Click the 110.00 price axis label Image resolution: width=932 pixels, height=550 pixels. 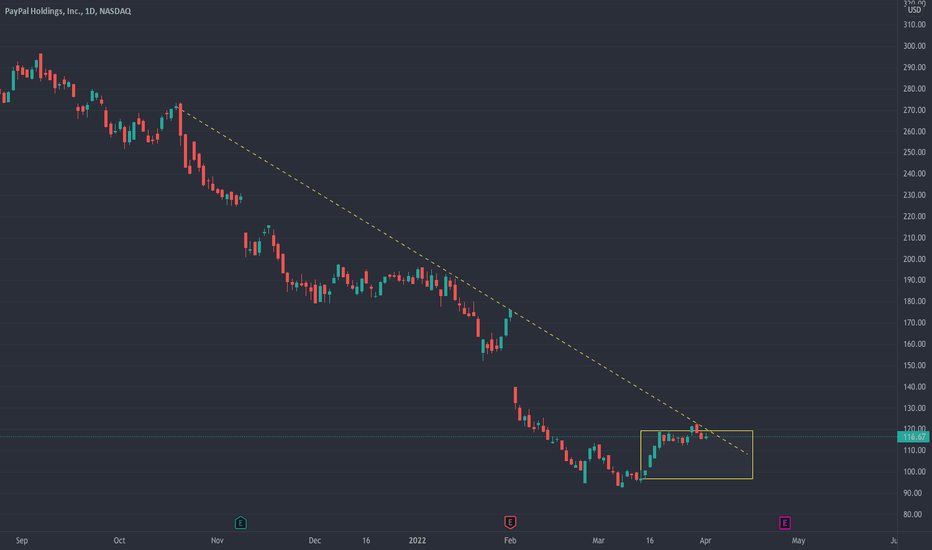914,451
